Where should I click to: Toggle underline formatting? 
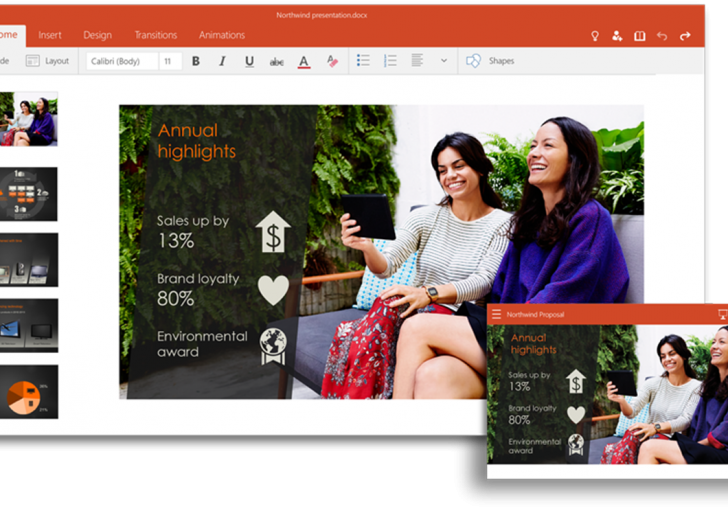pyautogui.click(x=249, y=61)
